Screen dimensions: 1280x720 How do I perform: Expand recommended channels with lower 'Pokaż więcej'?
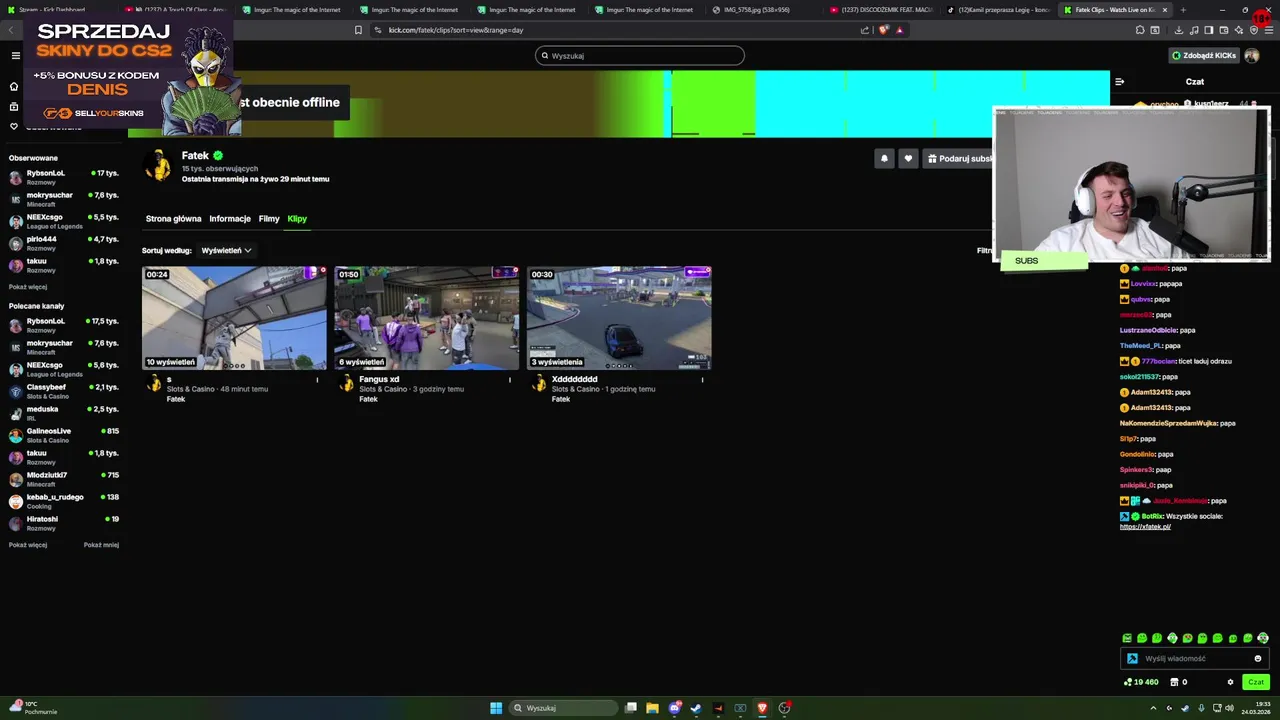tap(28, 545)
